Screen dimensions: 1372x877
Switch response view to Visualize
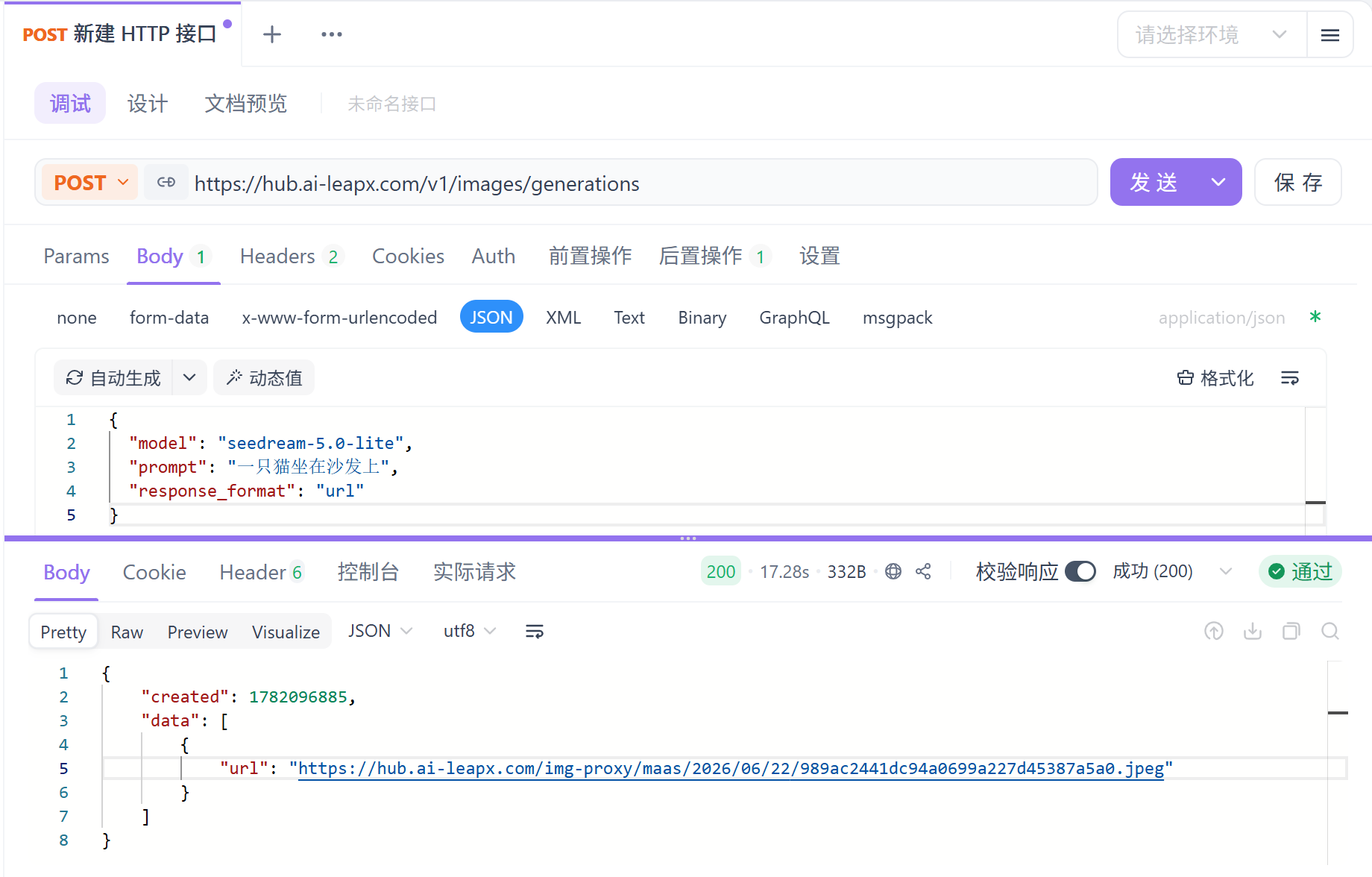tap(286, 632)
